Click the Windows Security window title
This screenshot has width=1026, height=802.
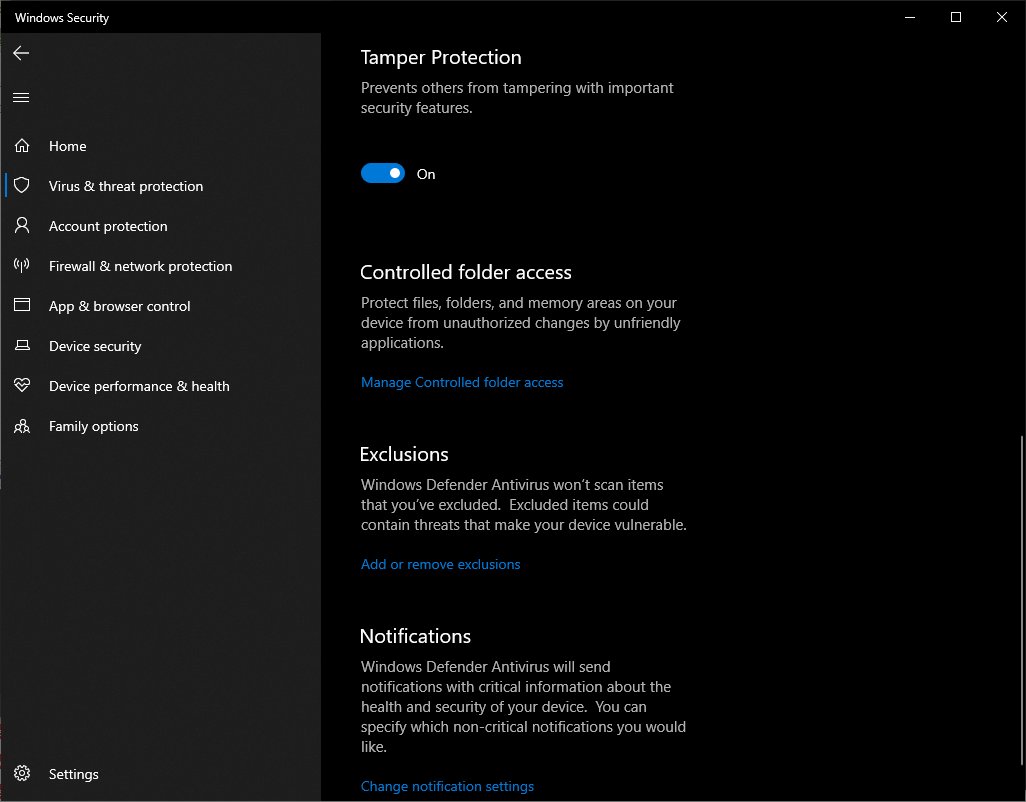click(x=62, y=18)
